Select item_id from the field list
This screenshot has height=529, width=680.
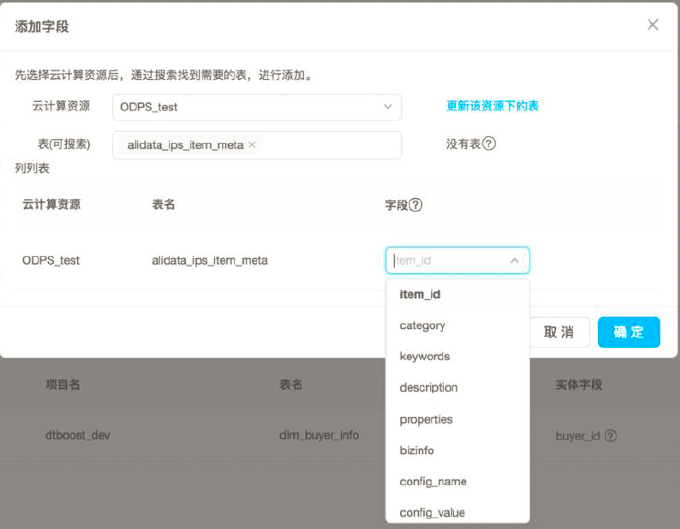tap(457, 294)
